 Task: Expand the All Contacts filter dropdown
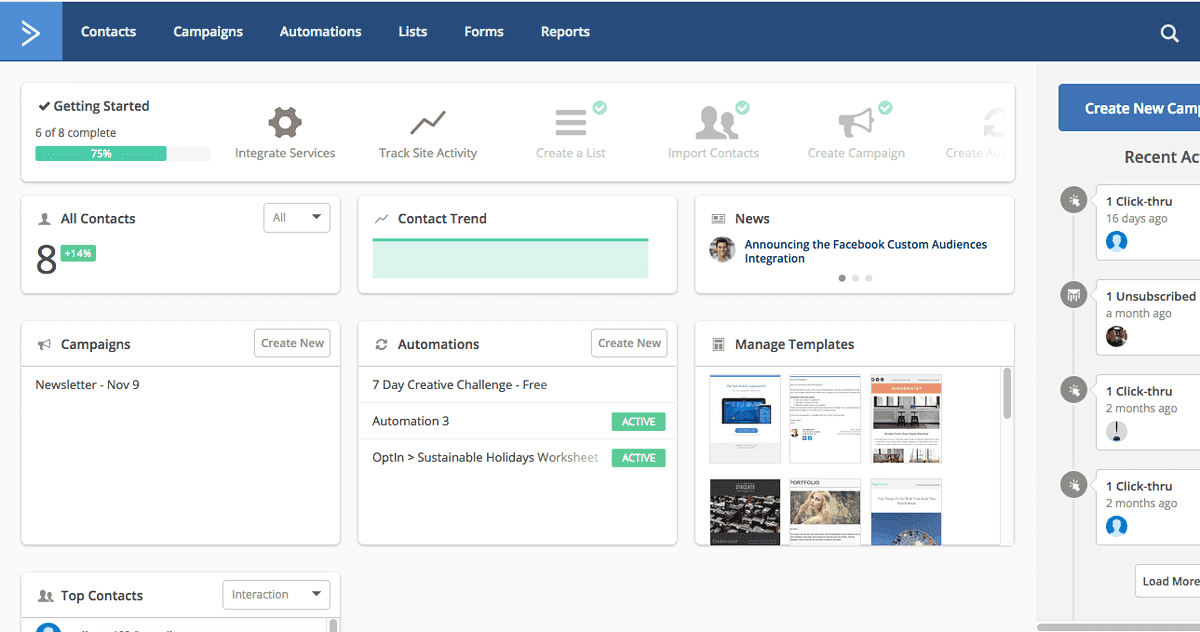(296, 218)
